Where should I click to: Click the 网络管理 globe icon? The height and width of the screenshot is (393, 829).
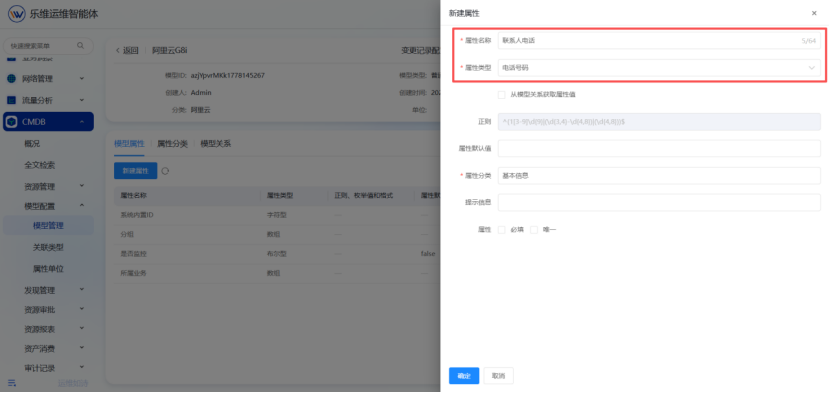coord(11,79)
